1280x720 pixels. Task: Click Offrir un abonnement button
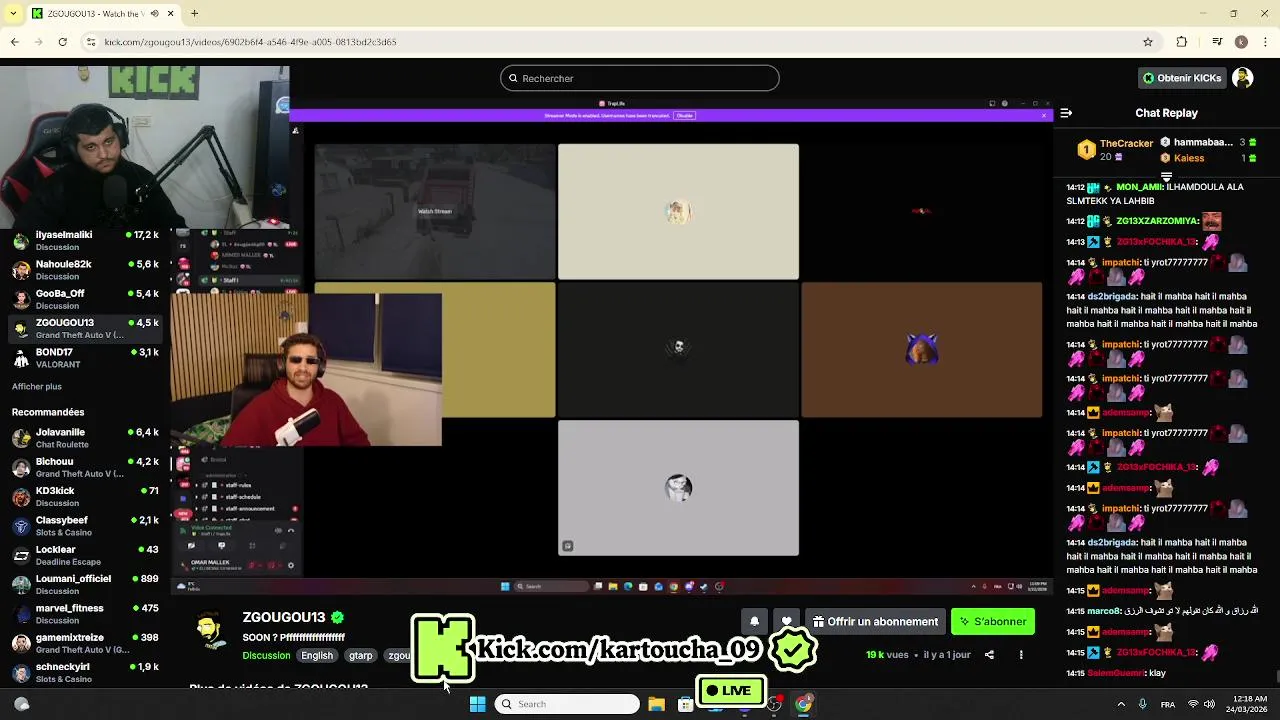(x=875, y=621)
